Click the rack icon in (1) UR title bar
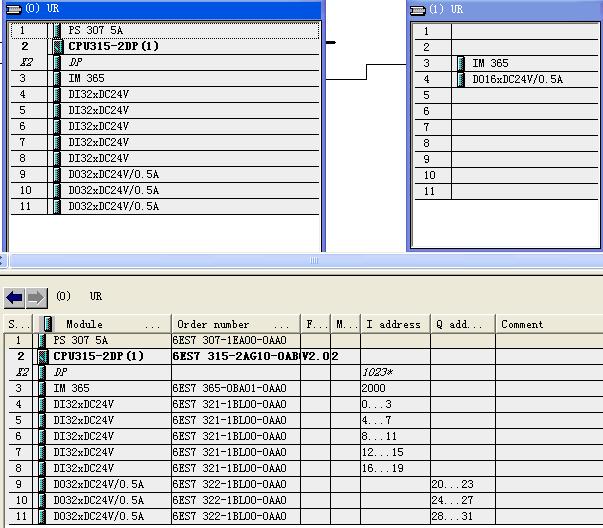Screen dimensions: 603x528 (x=418, y=10)
